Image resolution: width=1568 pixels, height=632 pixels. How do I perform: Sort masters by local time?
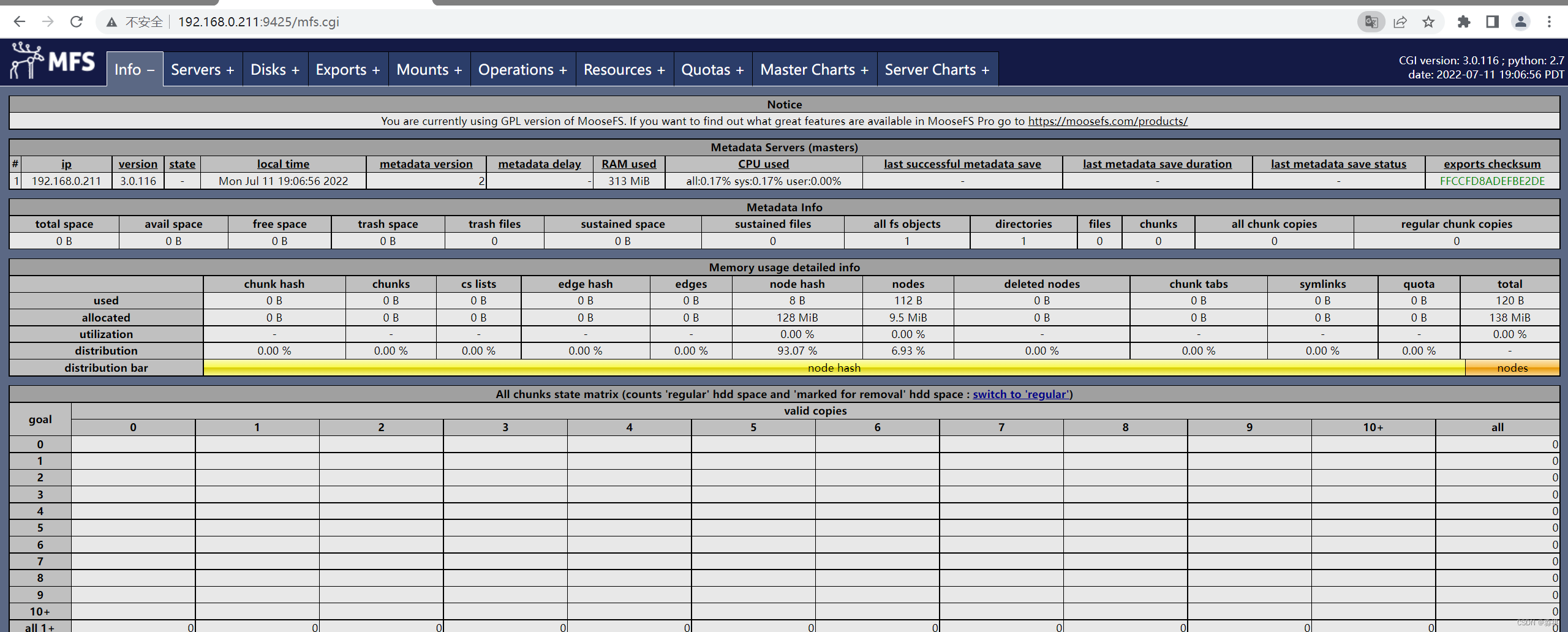click(283, 164)
